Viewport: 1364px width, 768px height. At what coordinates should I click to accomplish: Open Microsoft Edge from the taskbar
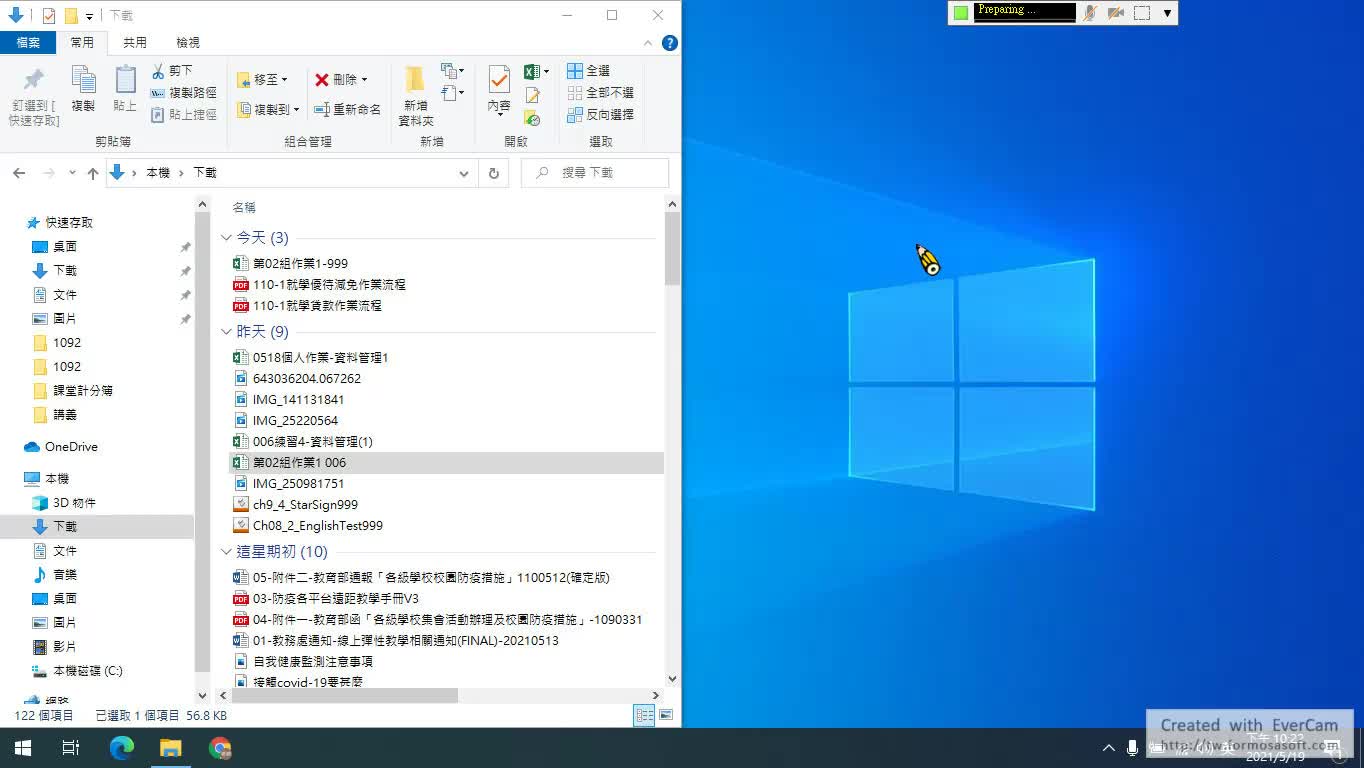(121, 748)
